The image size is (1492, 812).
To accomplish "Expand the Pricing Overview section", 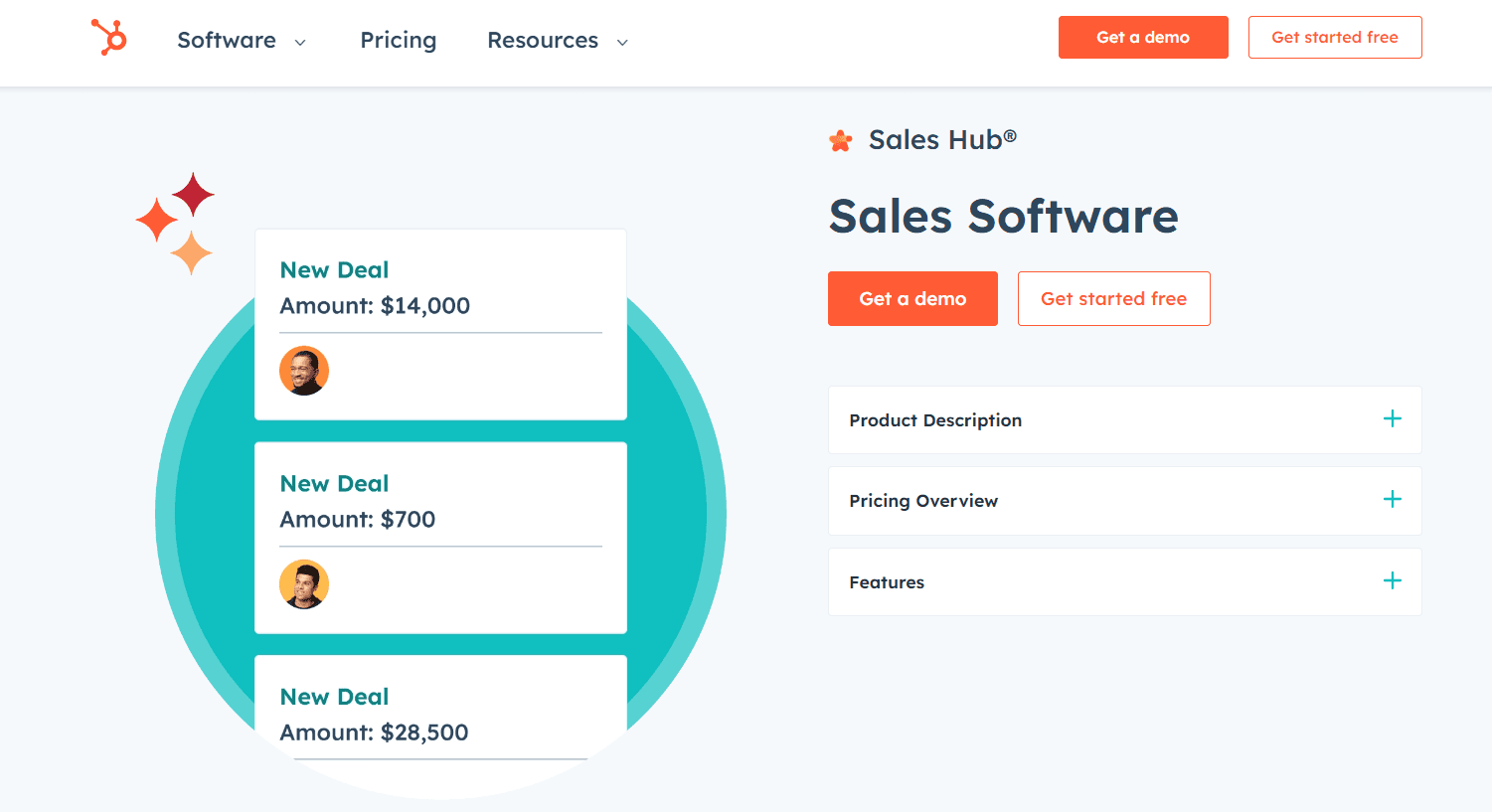I will [1125, 501].
